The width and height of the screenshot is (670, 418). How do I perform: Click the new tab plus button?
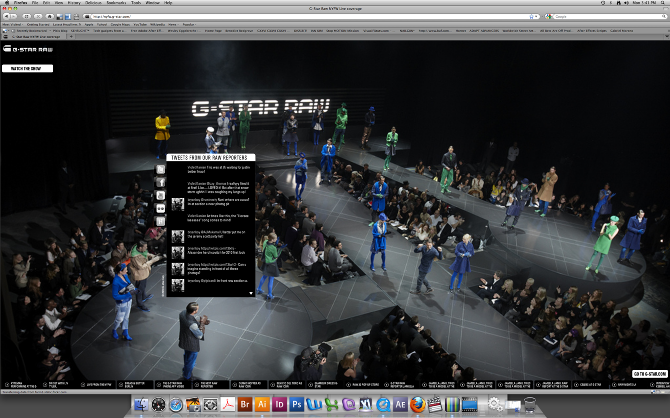pyautogui.click(x=71, y=37)
